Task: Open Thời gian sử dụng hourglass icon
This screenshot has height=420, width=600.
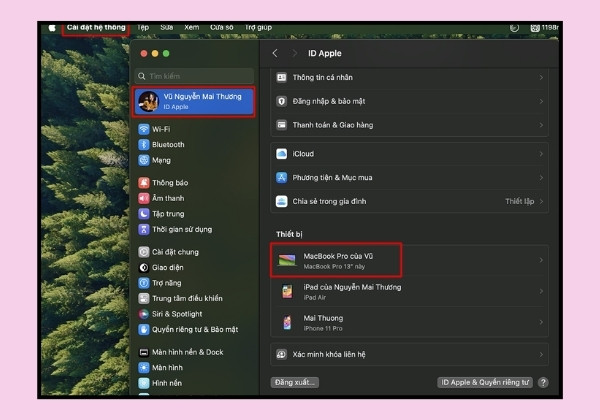Action: pyautogui.click(x=143, y=229)
